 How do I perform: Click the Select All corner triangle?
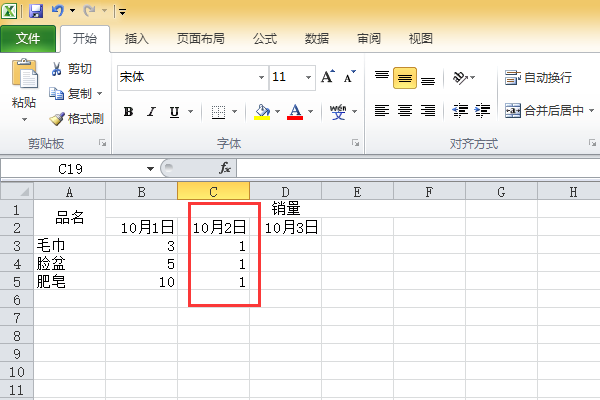coord(17,191)
